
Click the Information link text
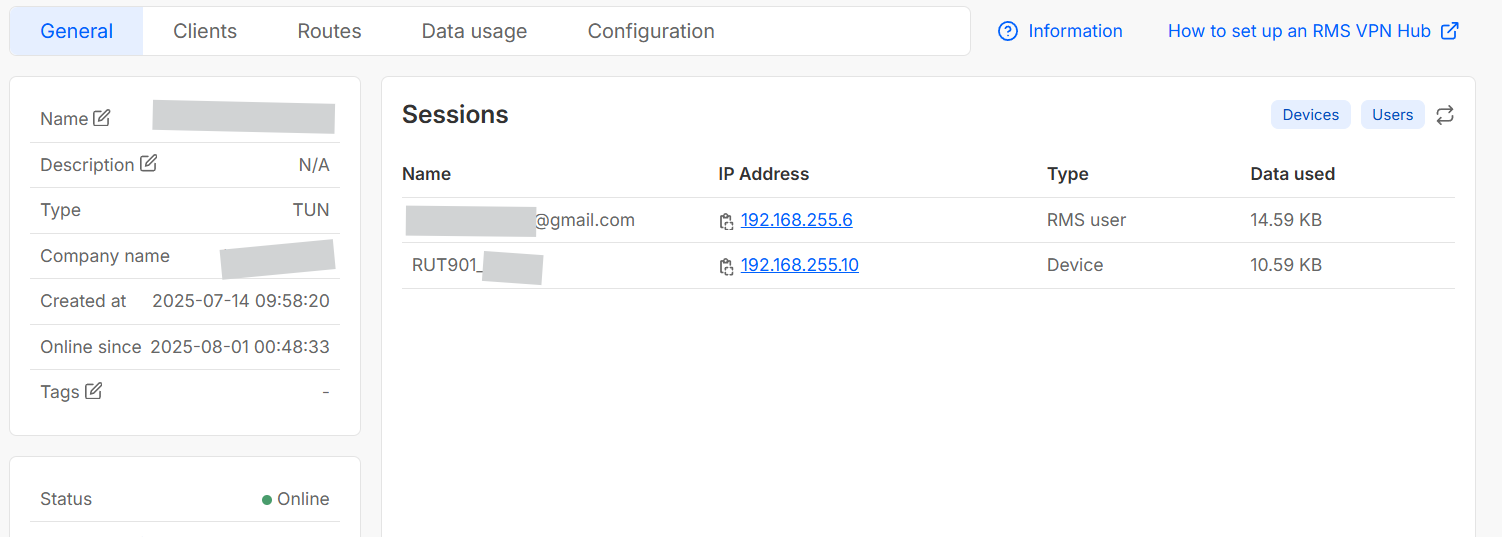(1075, 31)
